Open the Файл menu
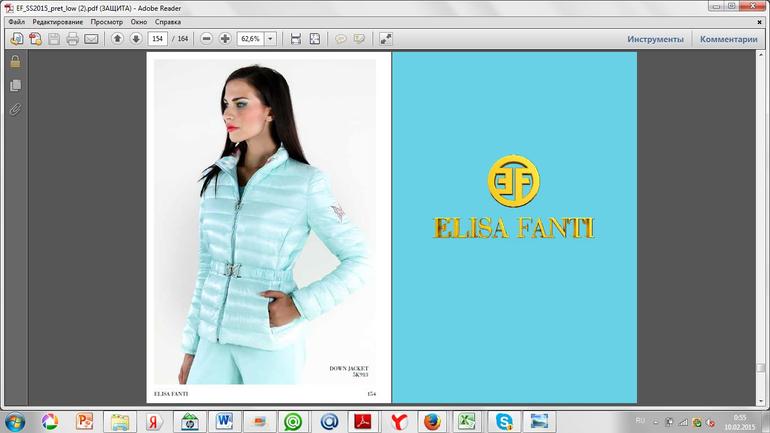The height and width of the screenshot is (433, 770). point(16,22)
